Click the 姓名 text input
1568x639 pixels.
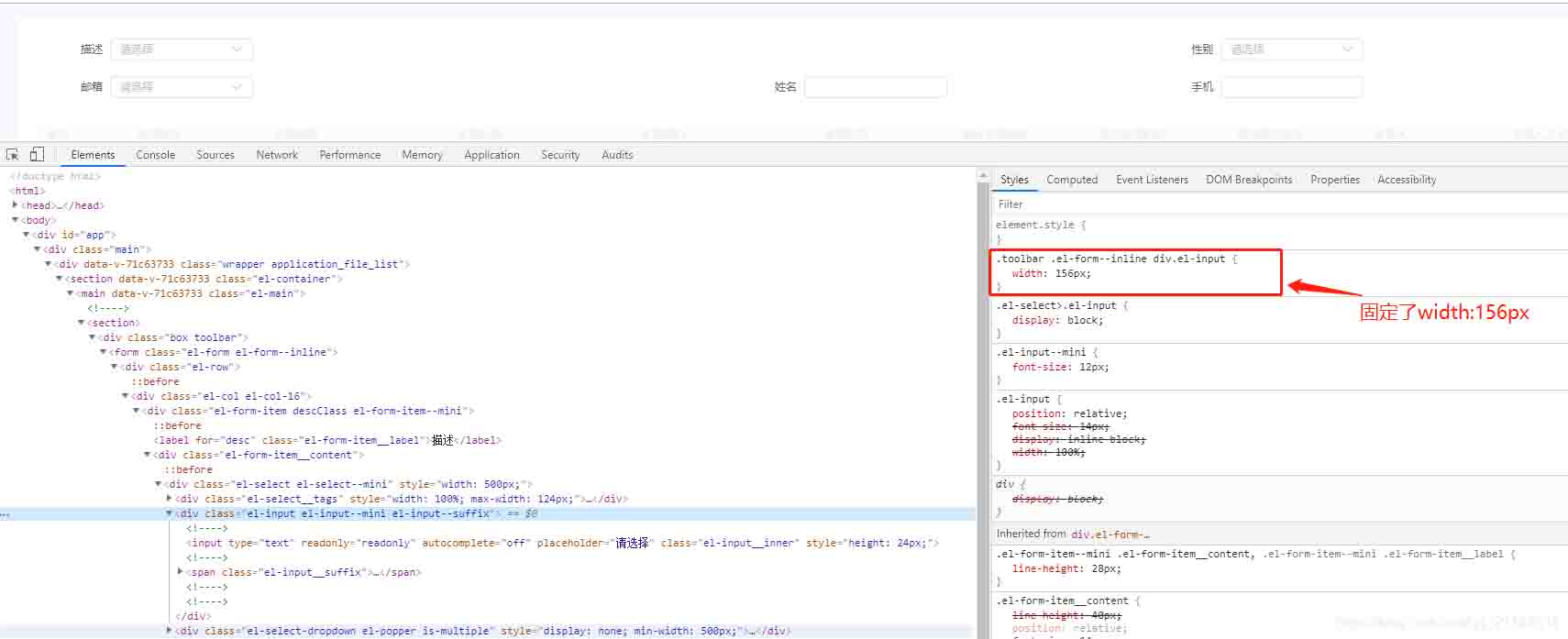pos(876,87)
